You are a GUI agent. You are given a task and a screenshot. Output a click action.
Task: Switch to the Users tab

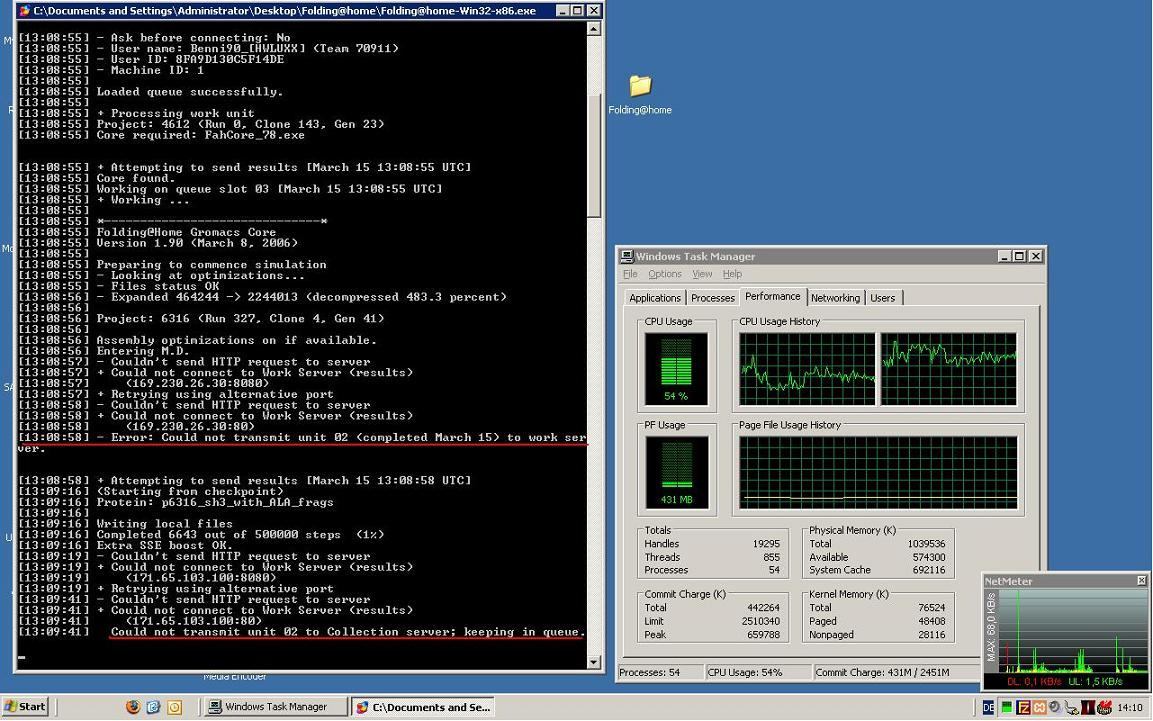882,298
